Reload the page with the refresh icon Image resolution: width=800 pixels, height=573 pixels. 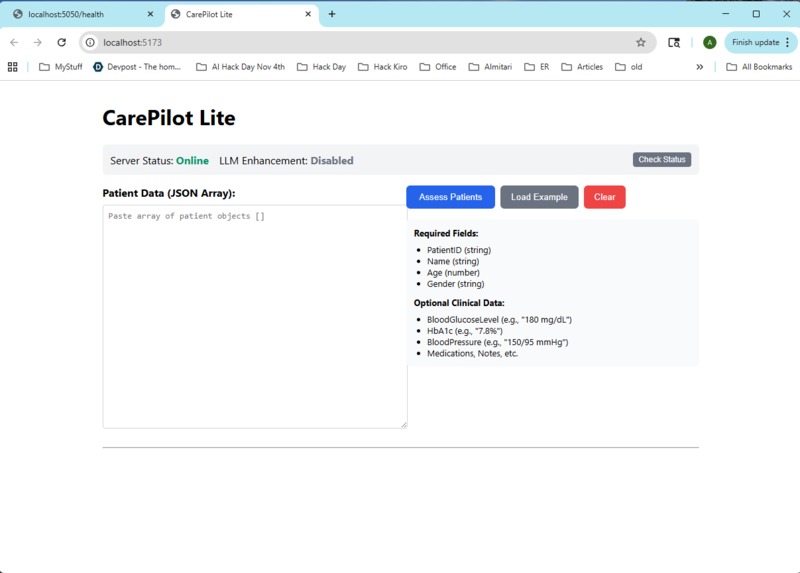(62, 42)
